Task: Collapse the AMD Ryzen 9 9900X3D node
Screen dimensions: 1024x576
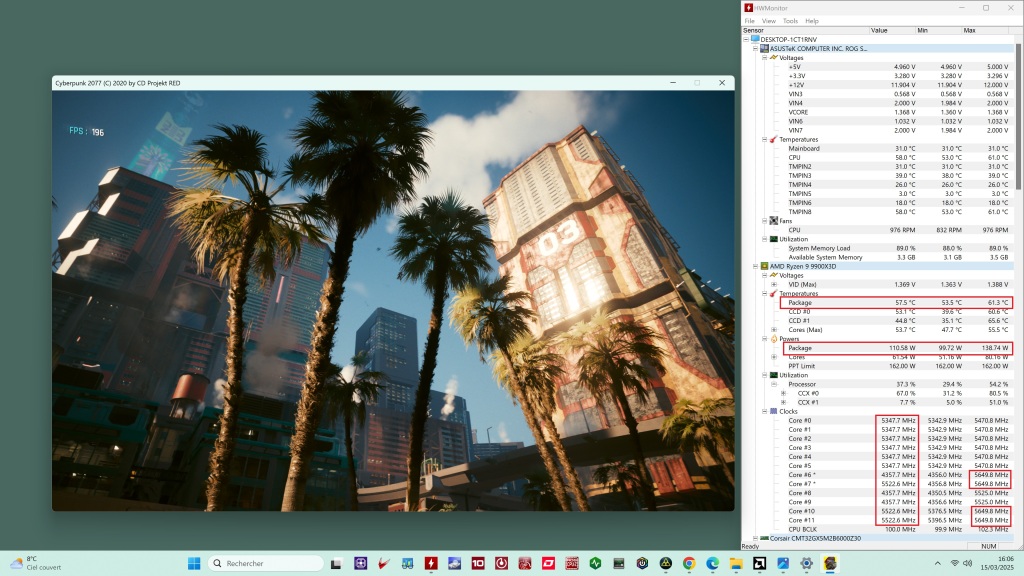Action: [755, 266]
